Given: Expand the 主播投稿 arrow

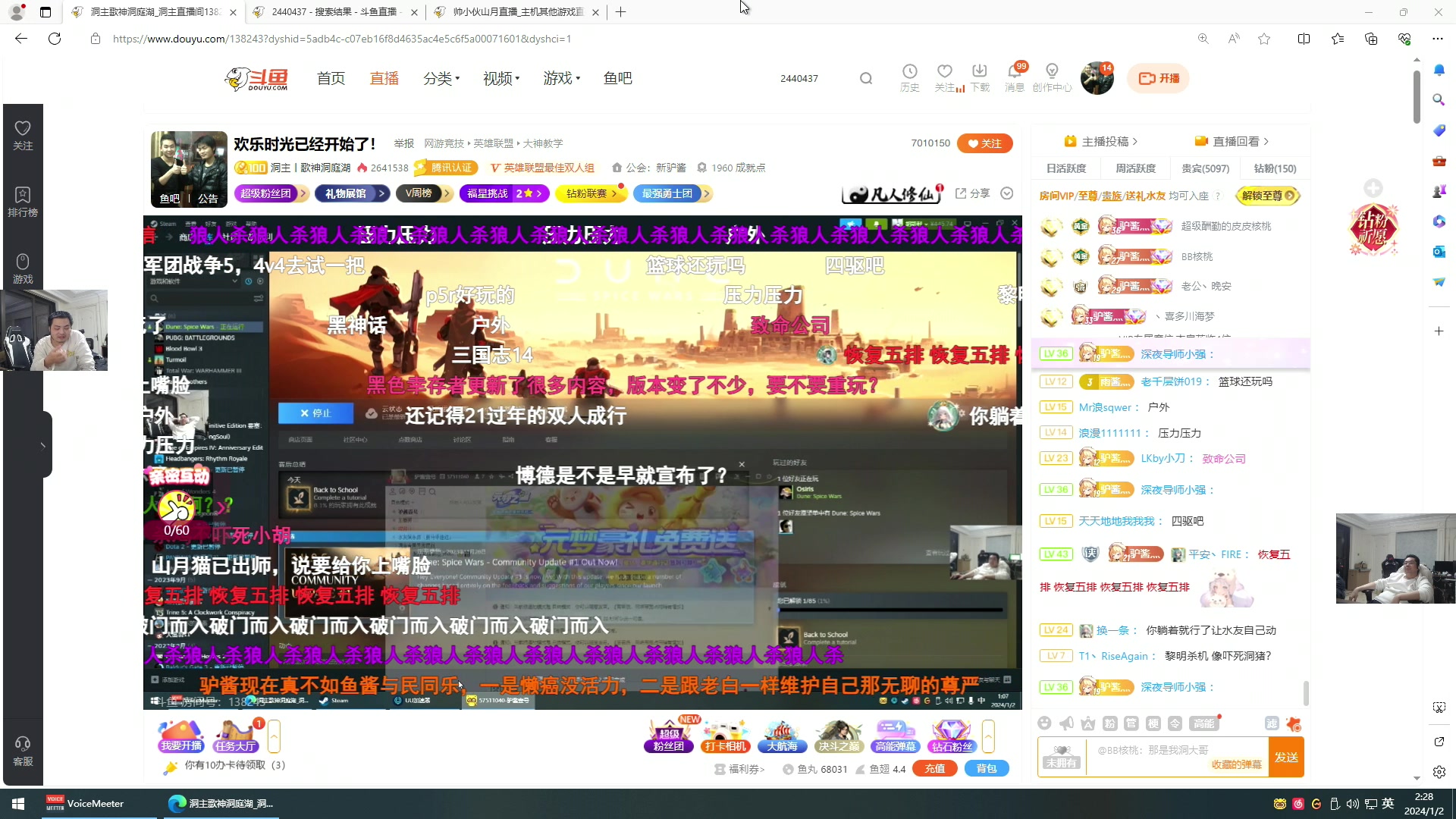Looking at the screenshot, I should 1134,142.
